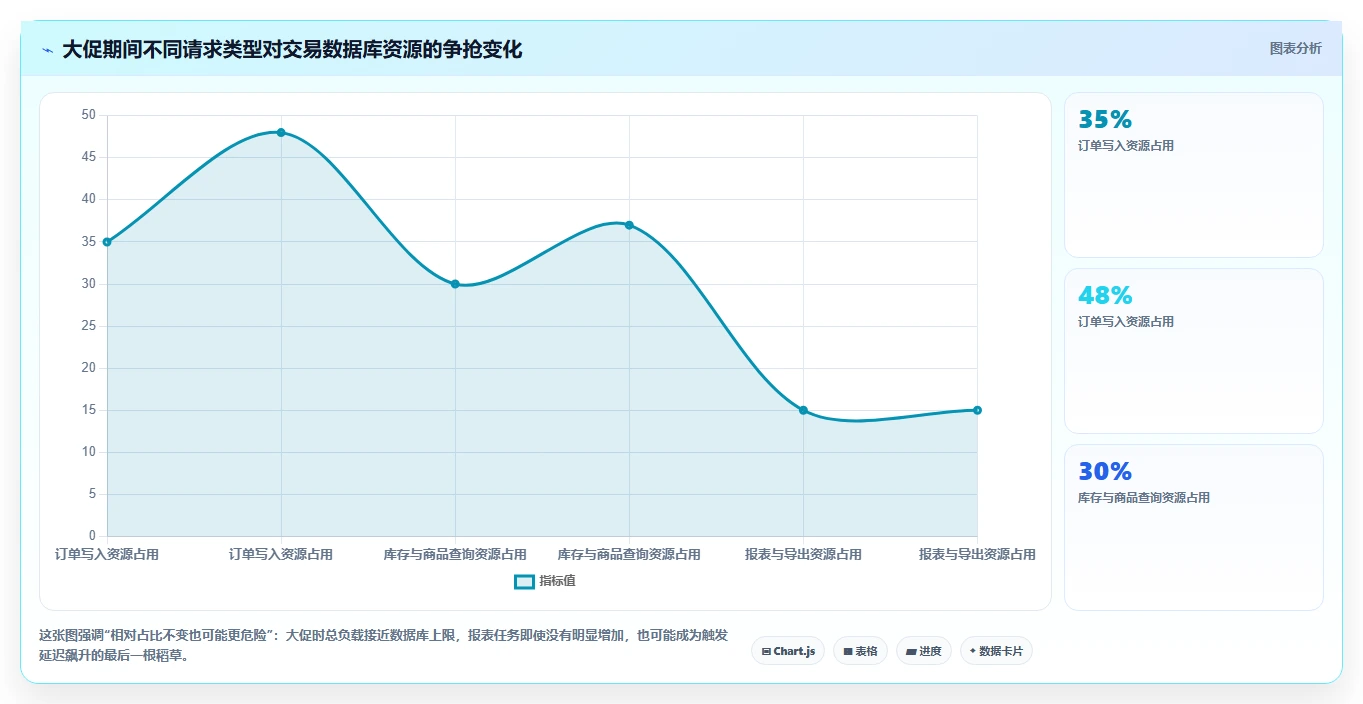
Task: Click the data point at value 48
Action: 281,132
